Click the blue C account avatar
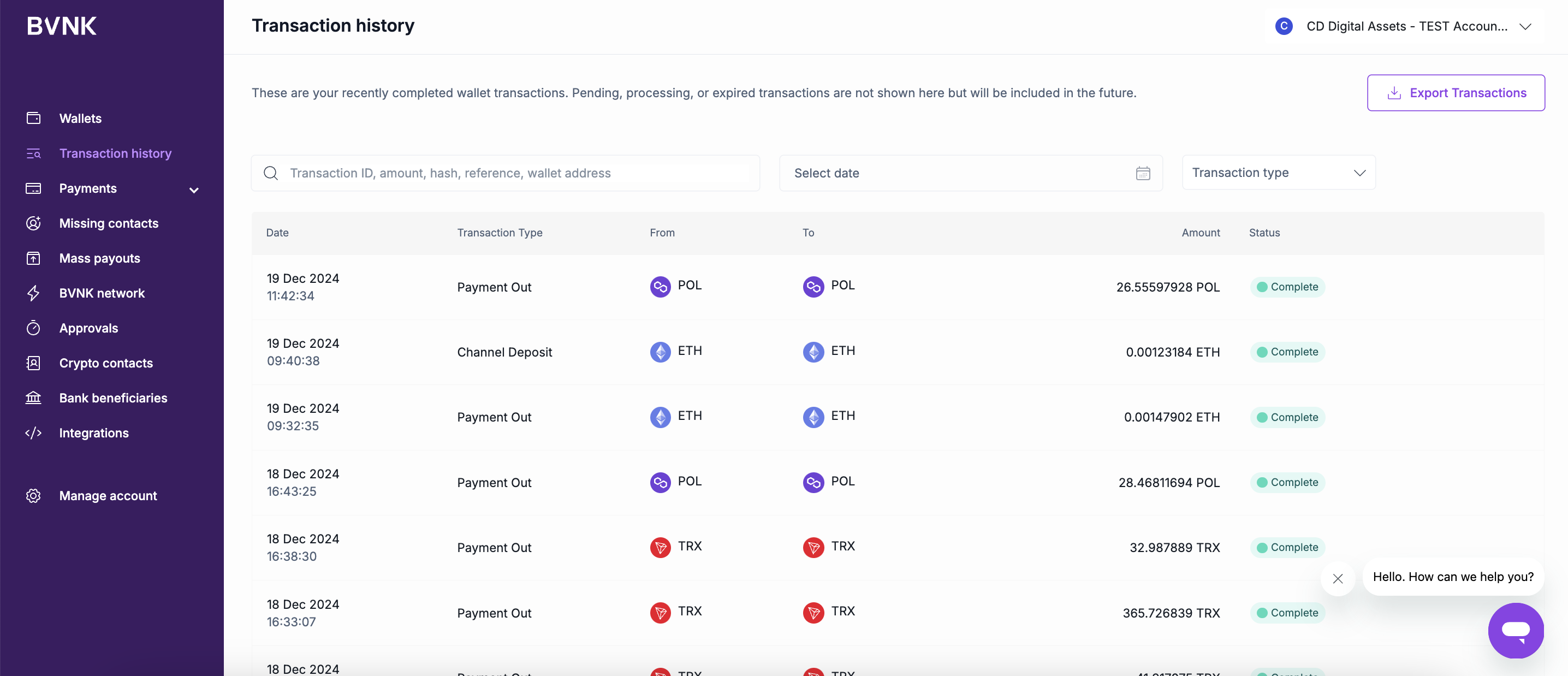 pos(1284,26)
